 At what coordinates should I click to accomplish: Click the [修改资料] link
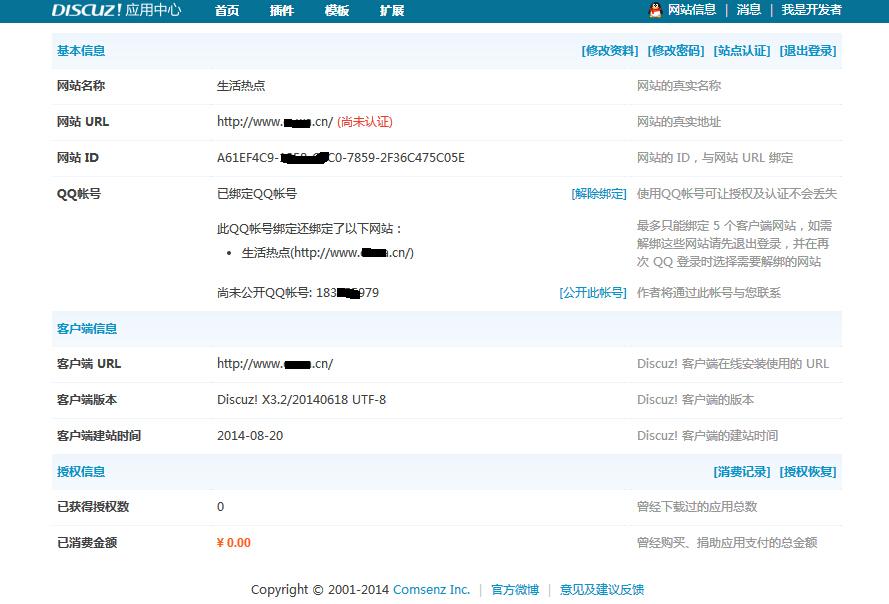[x=609, y=50]
